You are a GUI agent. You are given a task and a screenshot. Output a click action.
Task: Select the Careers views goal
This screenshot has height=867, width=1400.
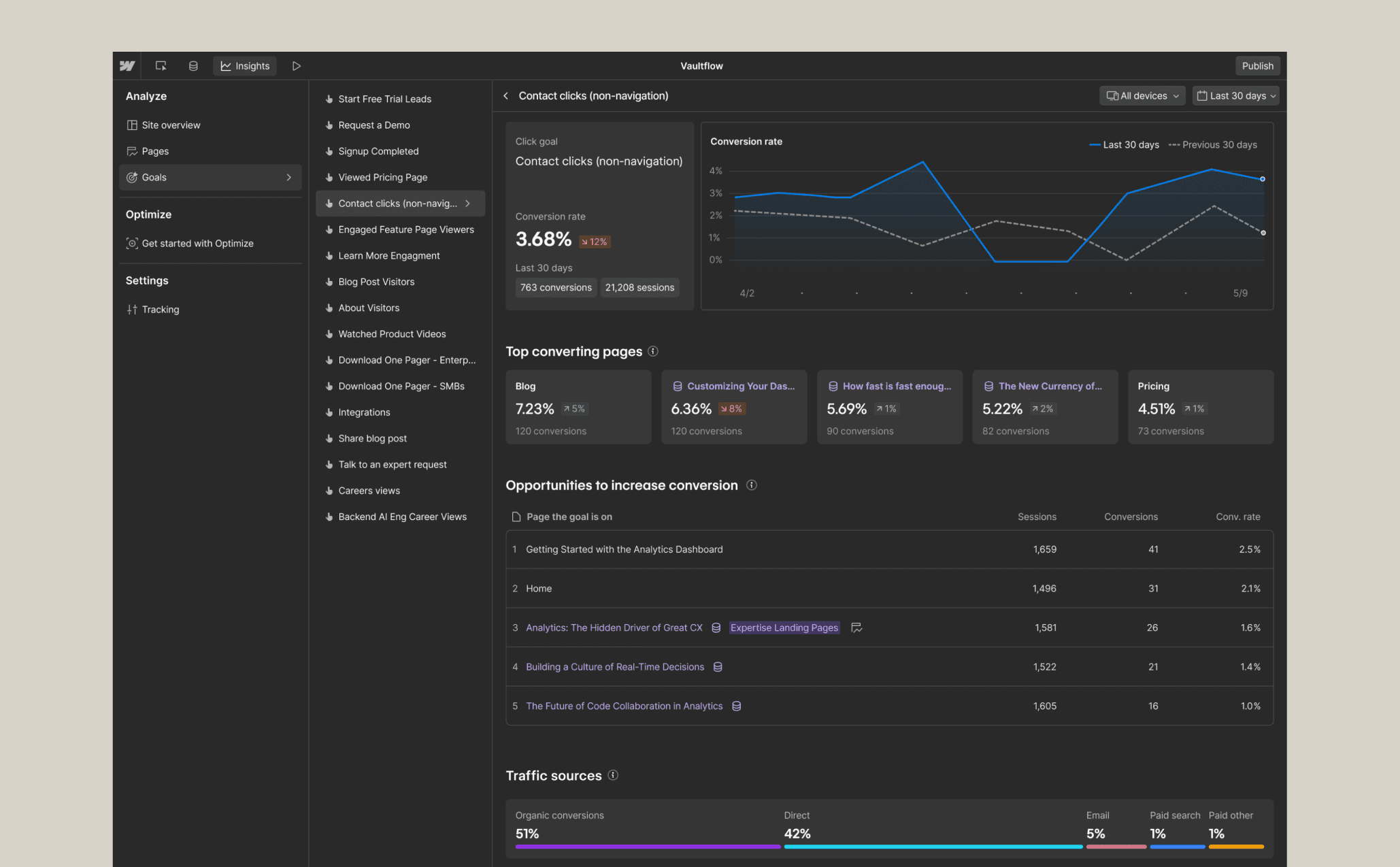point(400,491)
